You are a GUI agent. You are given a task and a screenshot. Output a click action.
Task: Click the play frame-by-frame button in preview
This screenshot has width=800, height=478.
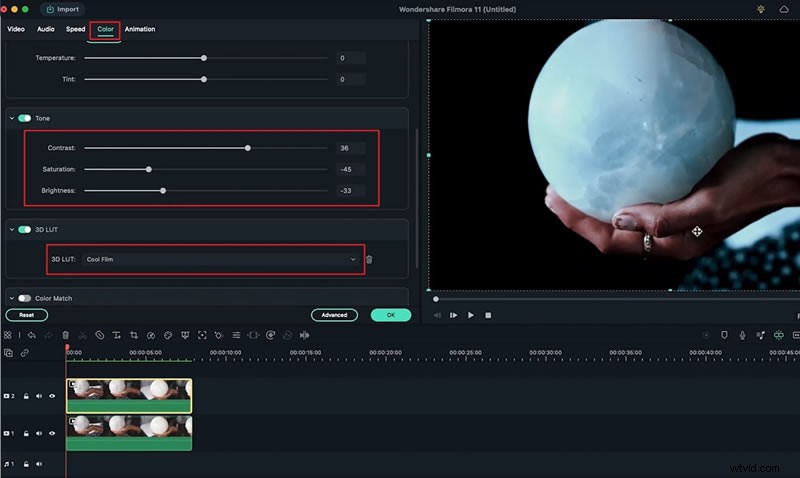coord(453,315)
